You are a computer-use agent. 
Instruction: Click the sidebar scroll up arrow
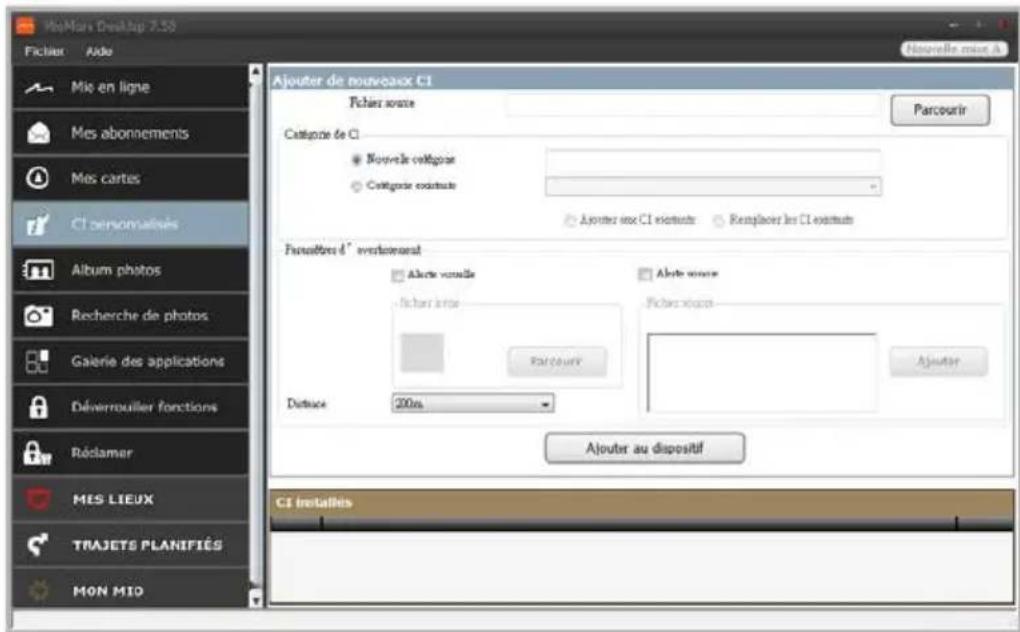click(x=256, y=71)
